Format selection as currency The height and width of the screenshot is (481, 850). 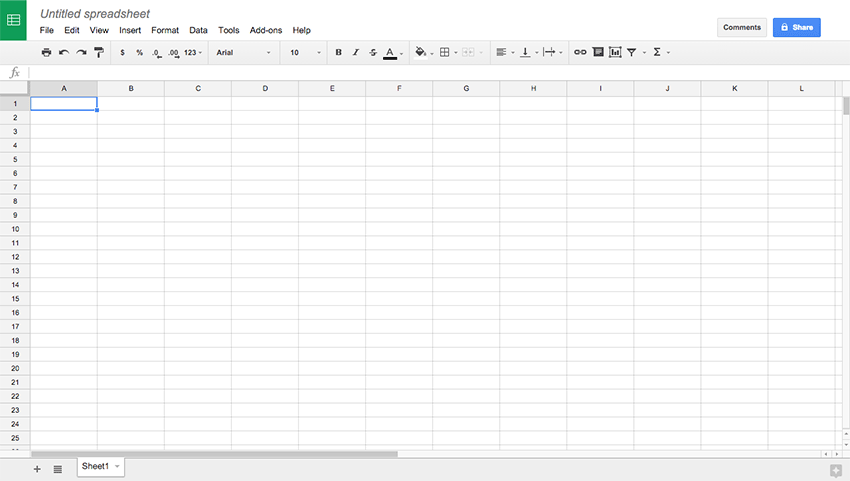(x=123, y=53)
